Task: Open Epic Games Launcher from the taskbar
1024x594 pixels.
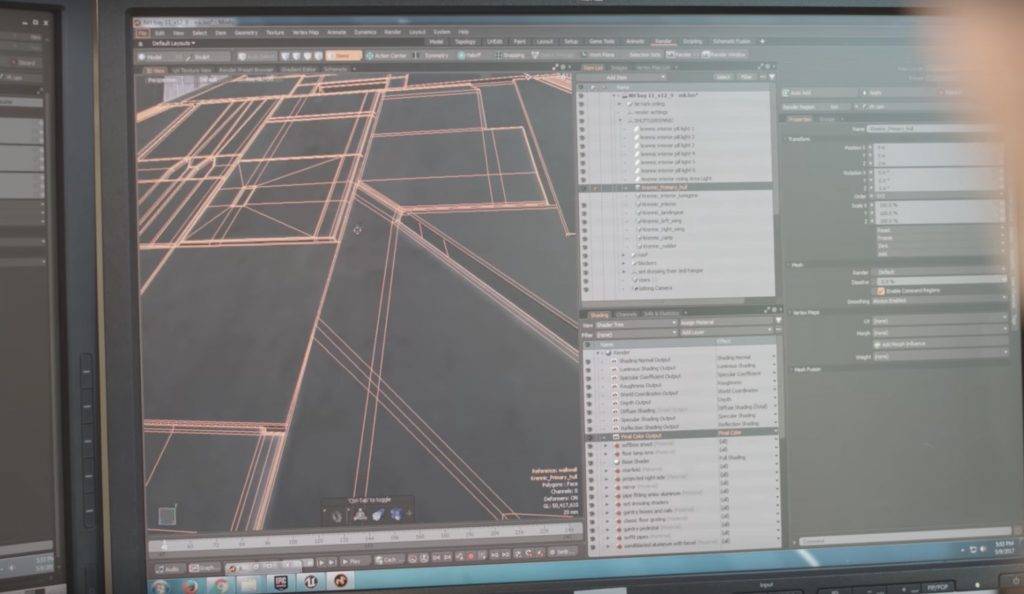Action: [281, 583]
